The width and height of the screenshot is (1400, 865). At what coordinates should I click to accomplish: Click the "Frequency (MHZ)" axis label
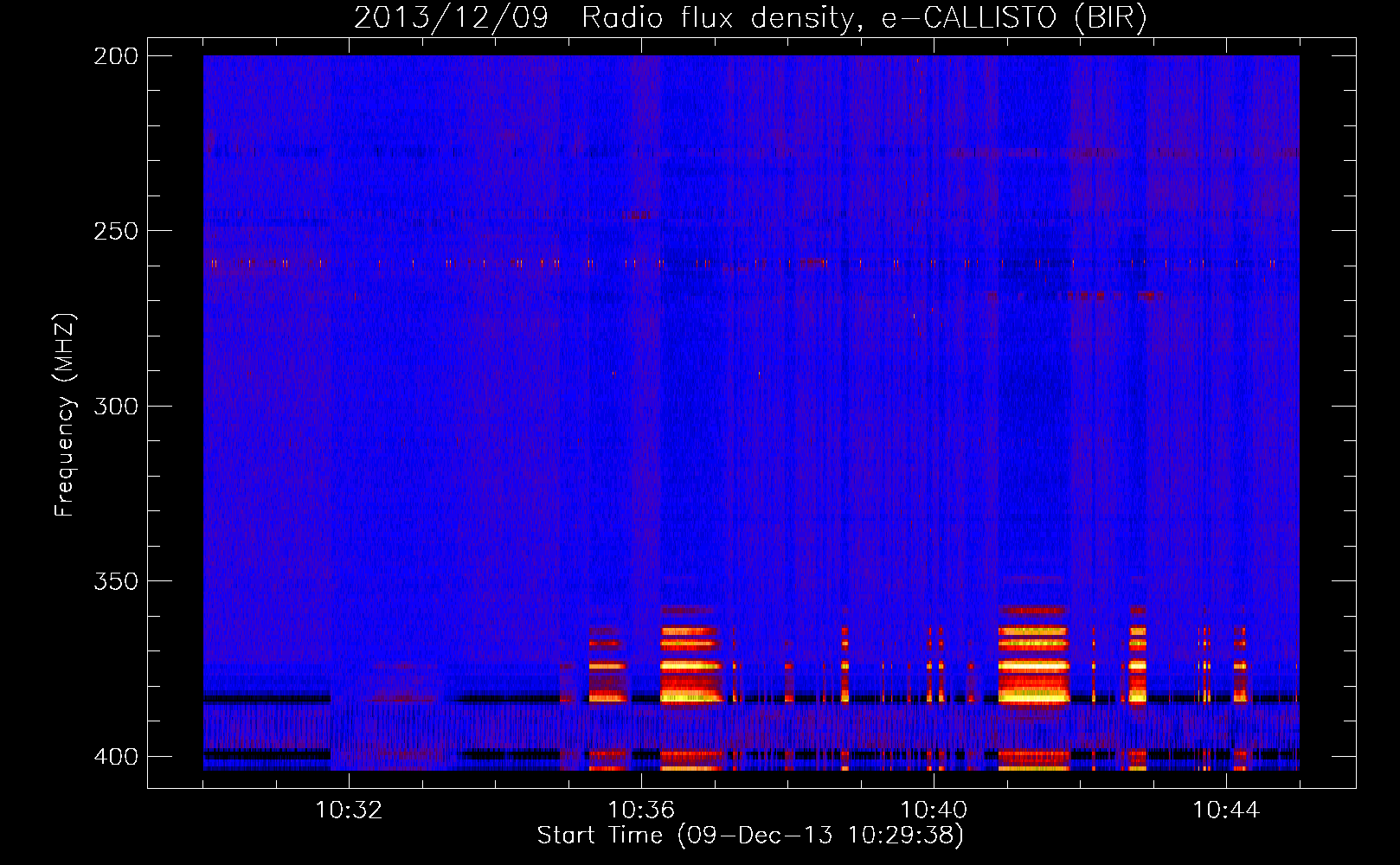pyautogui.click(x=65, y=415)
